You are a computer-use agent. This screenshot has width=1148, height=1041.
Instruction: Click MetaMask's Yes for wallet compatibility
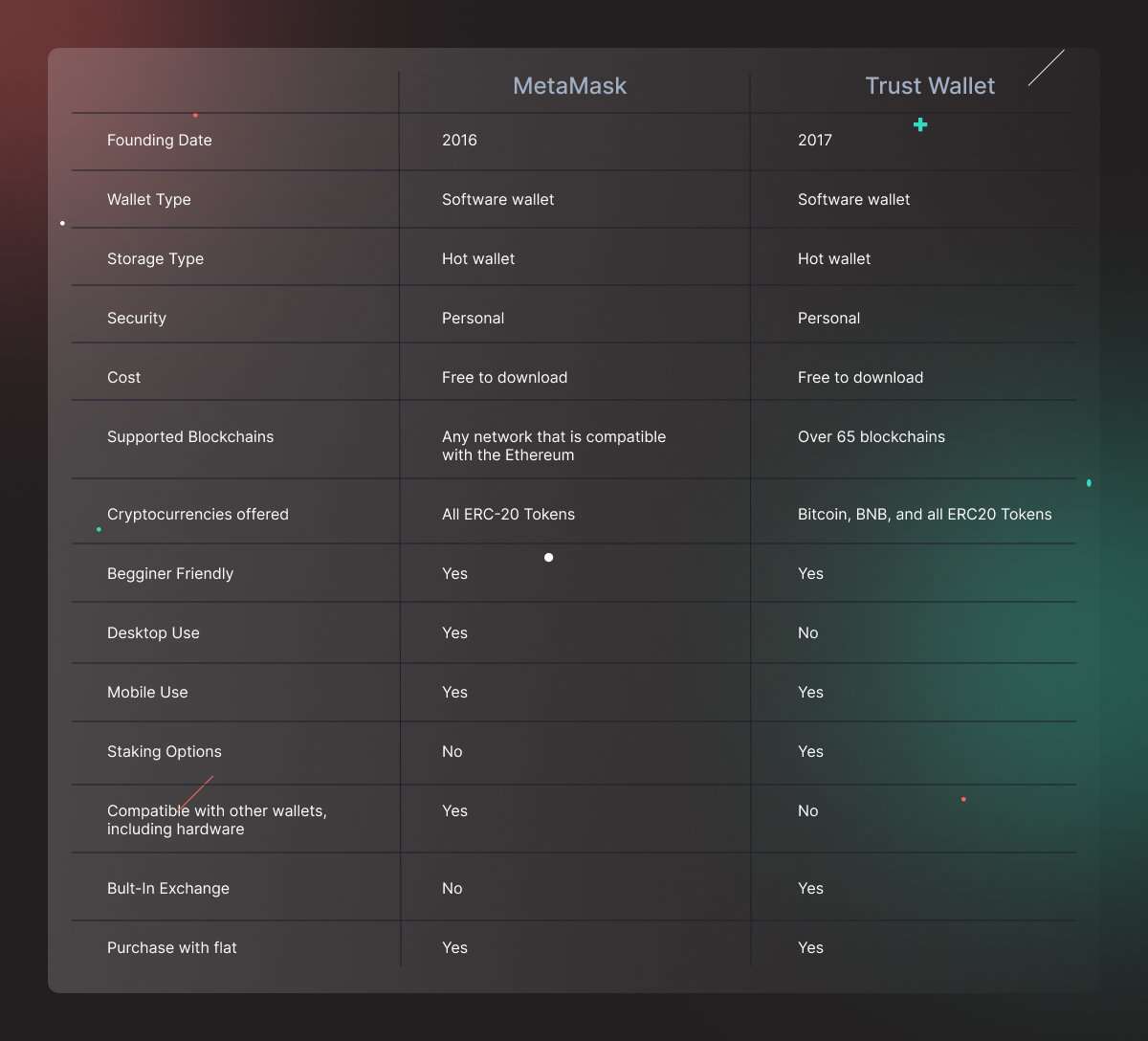pos(455,810)
